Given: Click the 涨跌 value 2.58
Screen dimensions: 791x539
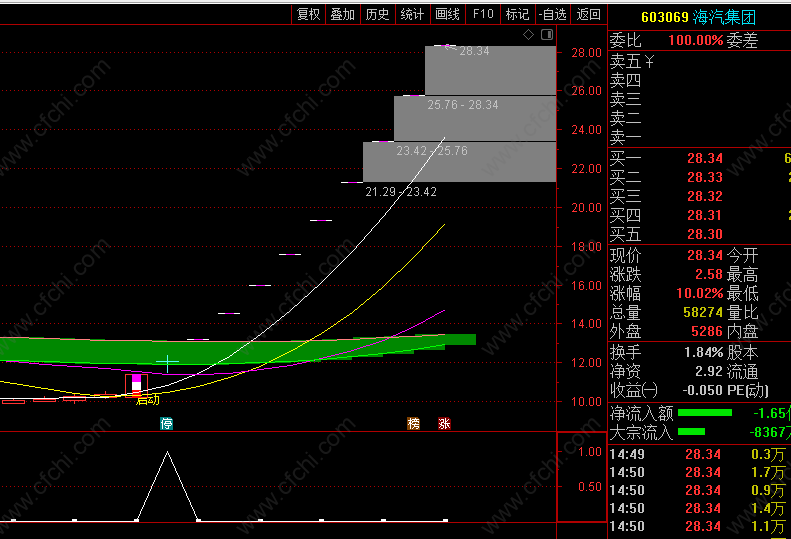Looking at the screenshot, I should pyautogui.click(x=709, y=275).
